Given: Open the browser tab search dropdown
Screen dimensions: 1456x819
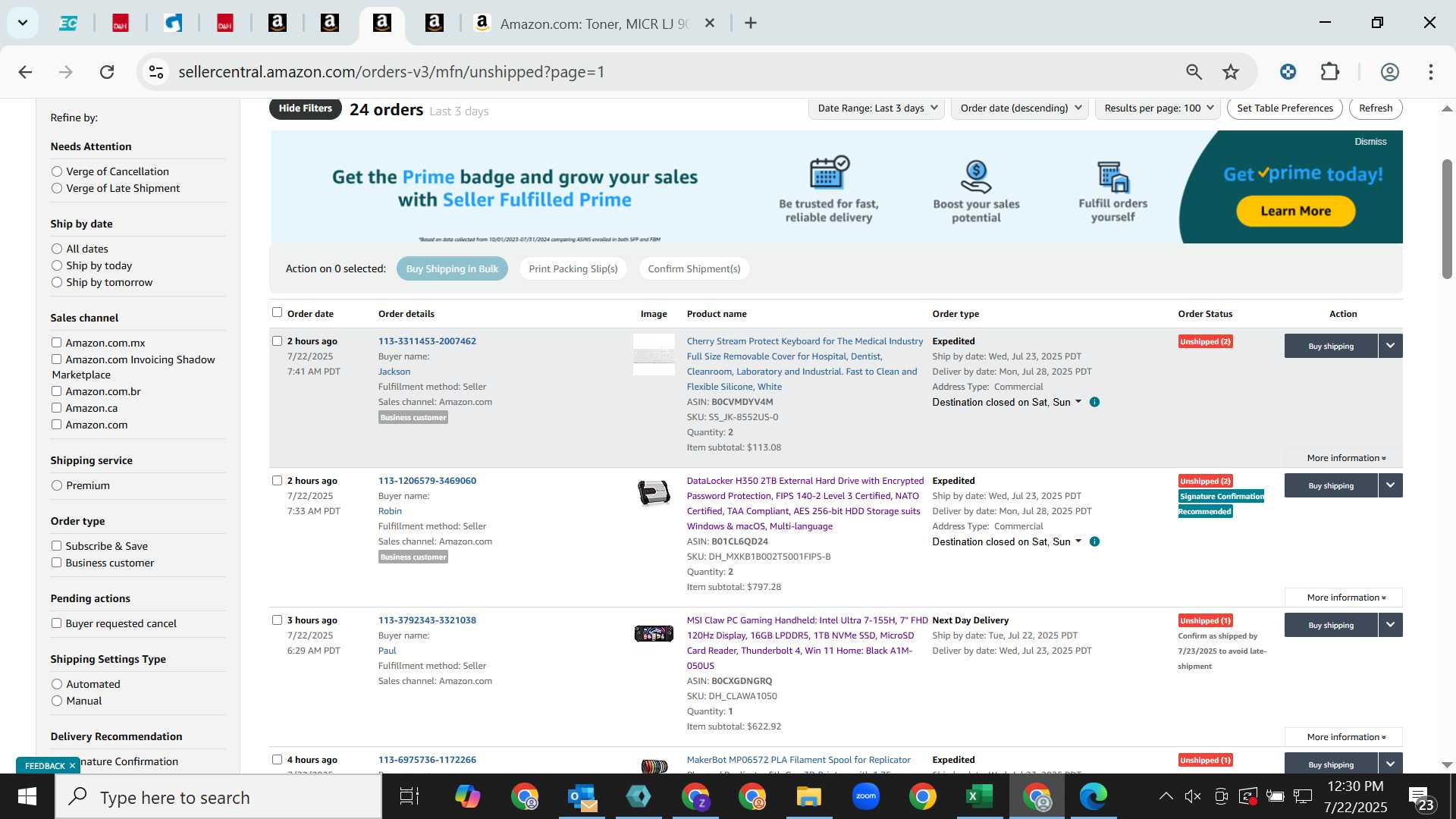Looking at the screenshot, I should pyautogui.click(x=23, y=23).
